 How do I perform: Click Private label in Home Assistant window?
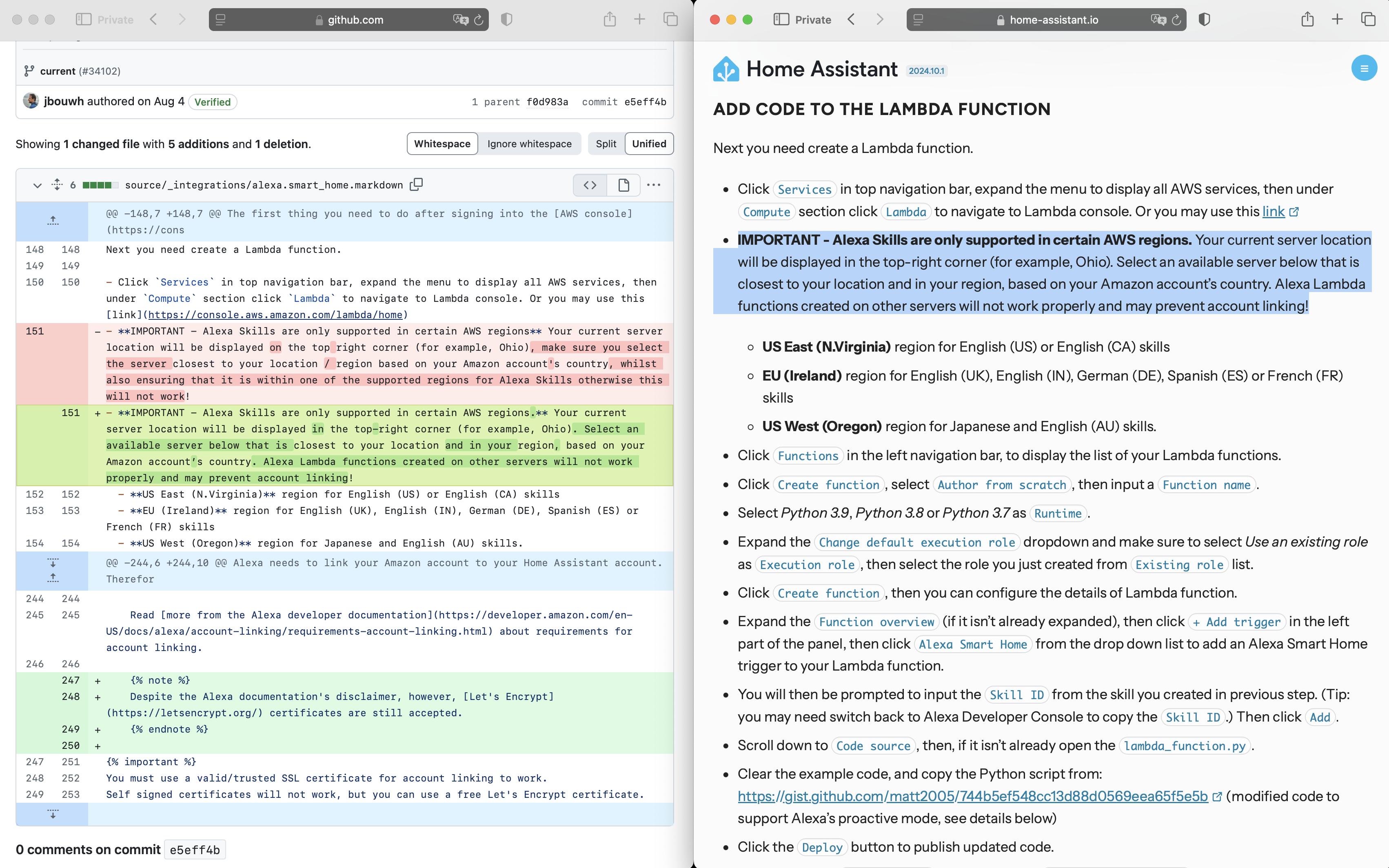click(813, 20)
